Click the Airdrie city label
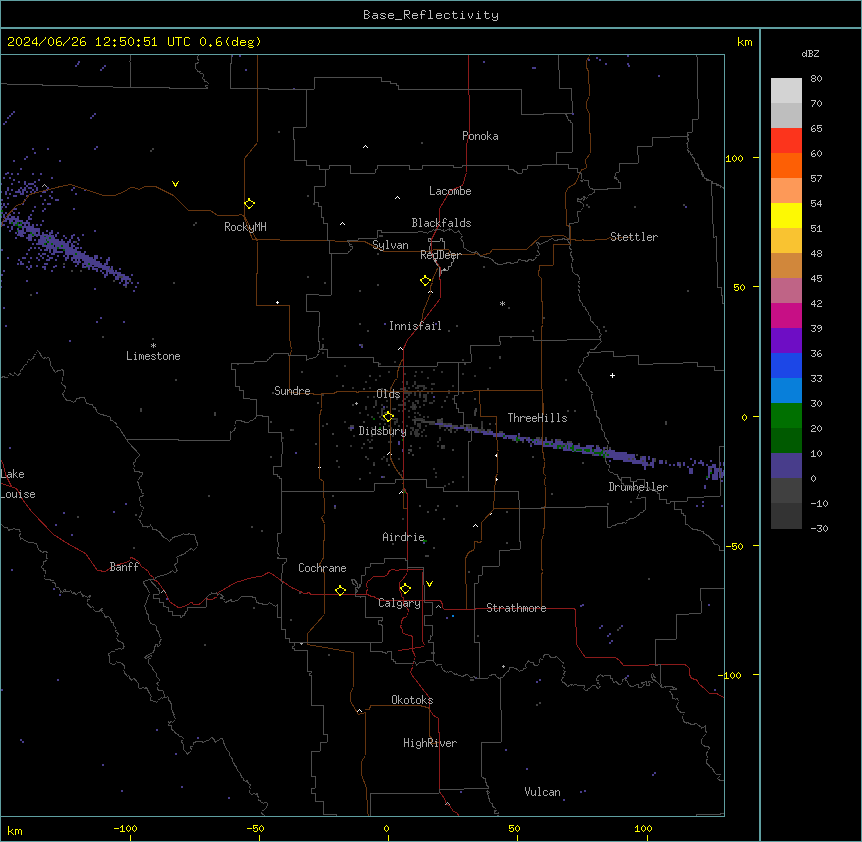 (404, 537)
